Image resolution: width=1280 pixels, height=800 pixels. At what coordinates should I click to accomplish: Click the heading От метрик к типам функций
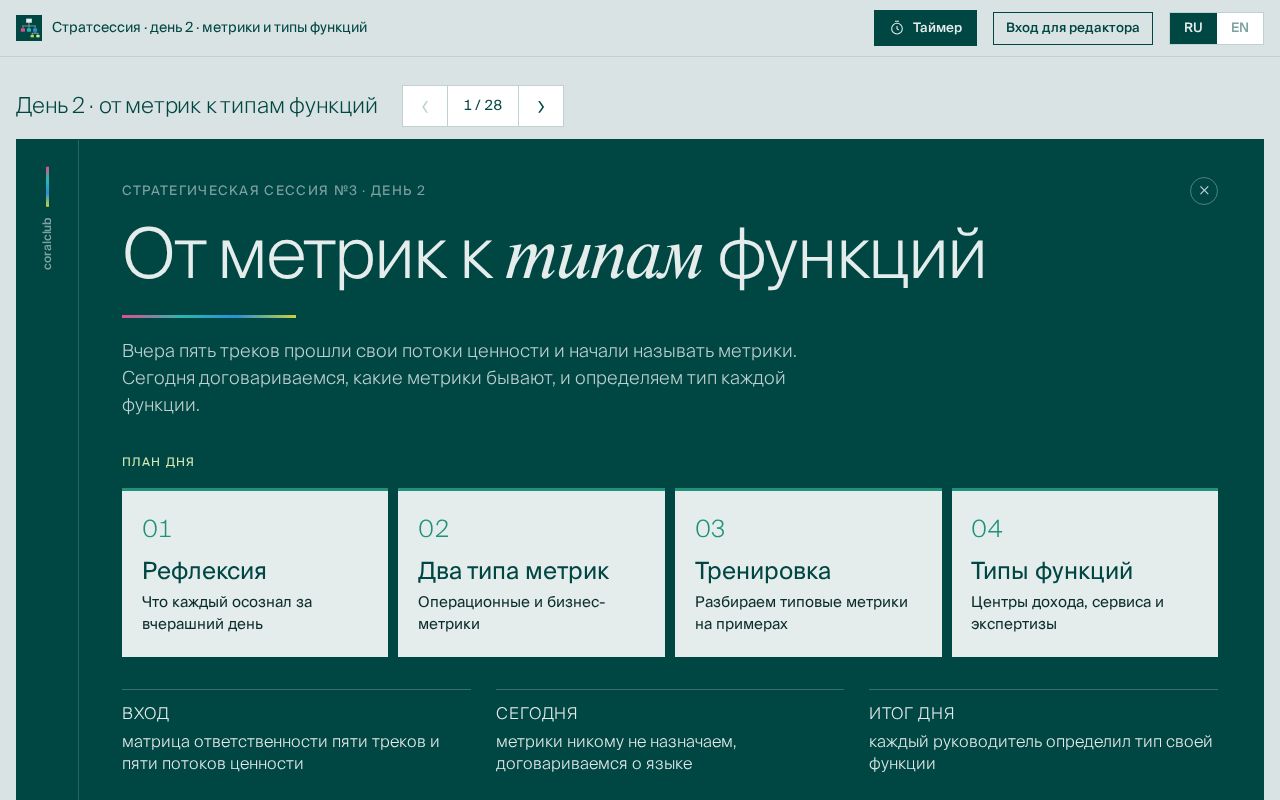[554, 255]
